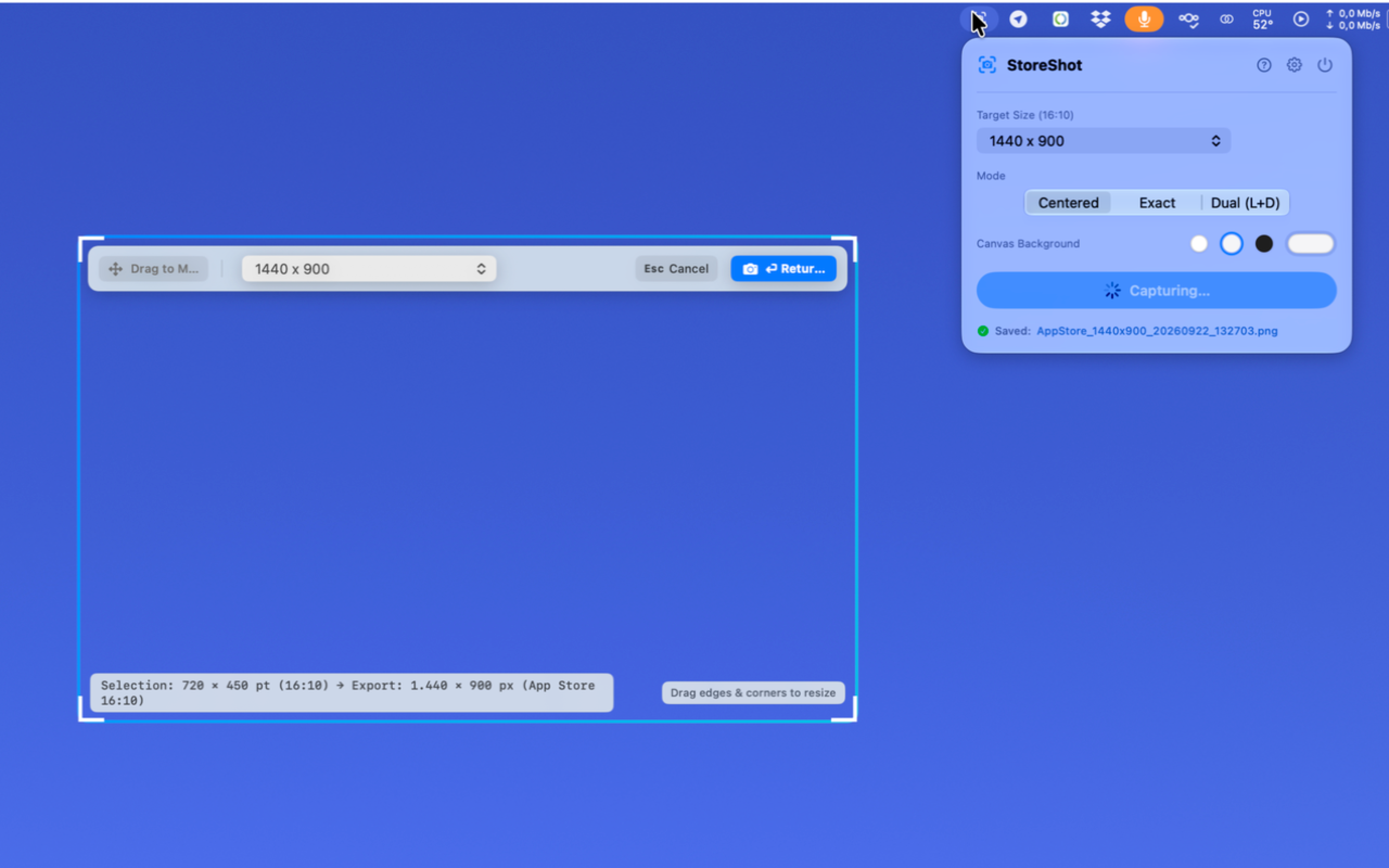Cancel the selection with Esc Cancel
This screenshot has width=1389, height=868.
click(676, 269)
